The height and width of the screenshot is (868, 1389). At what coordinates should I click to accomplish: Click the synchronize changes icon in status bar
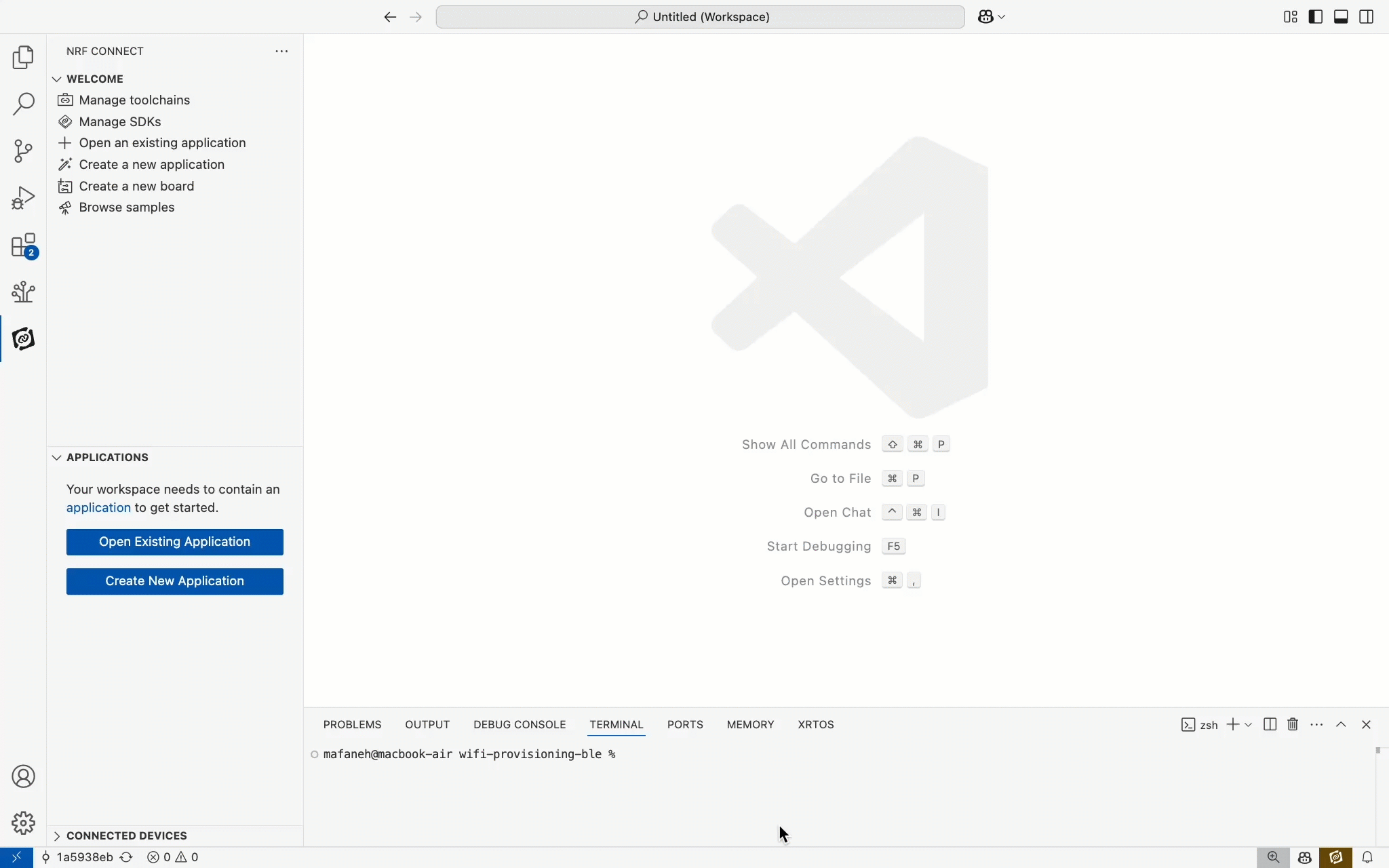point(126,857)
